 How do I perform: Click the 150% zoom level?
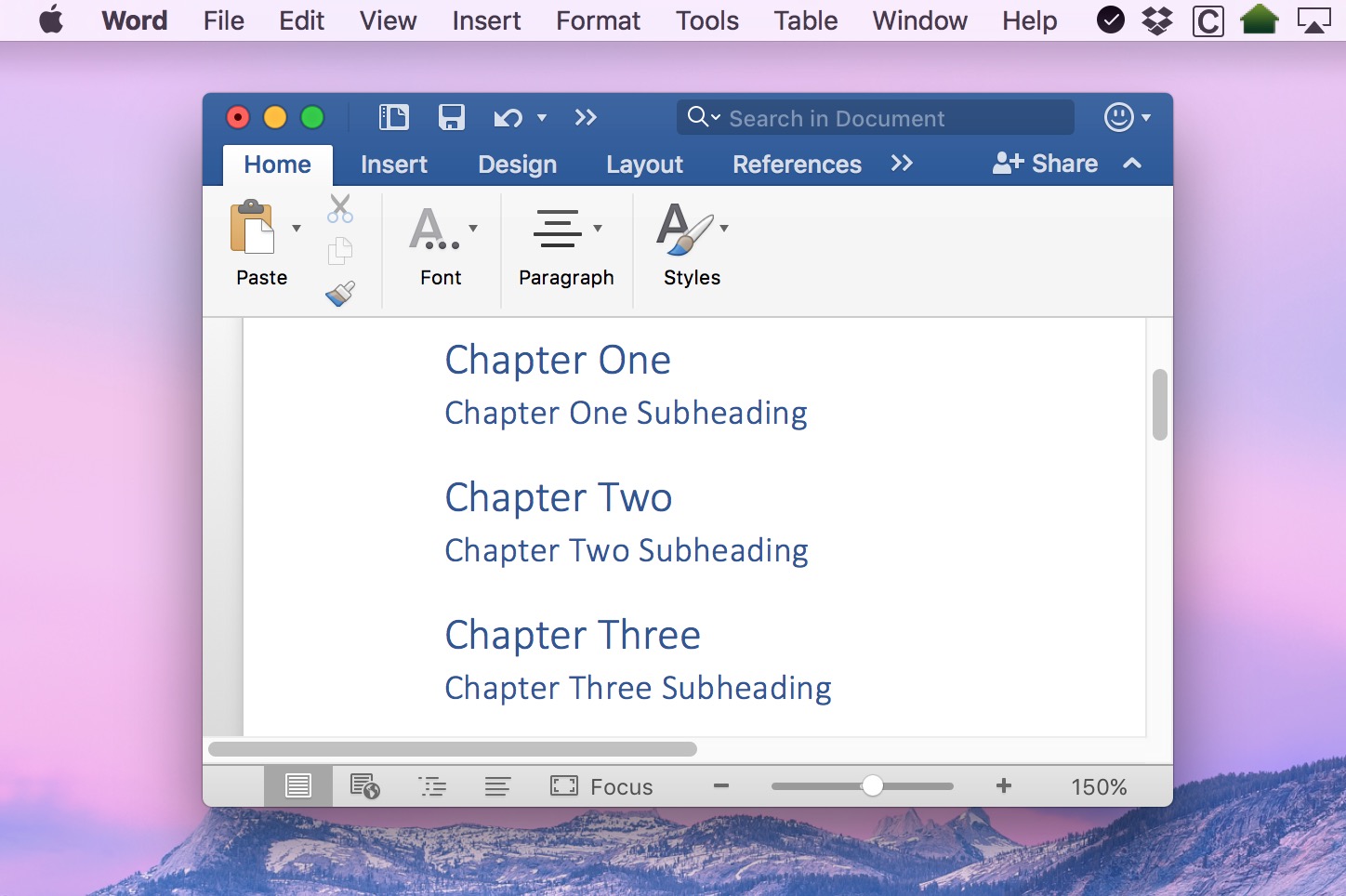pos(1099,787)
